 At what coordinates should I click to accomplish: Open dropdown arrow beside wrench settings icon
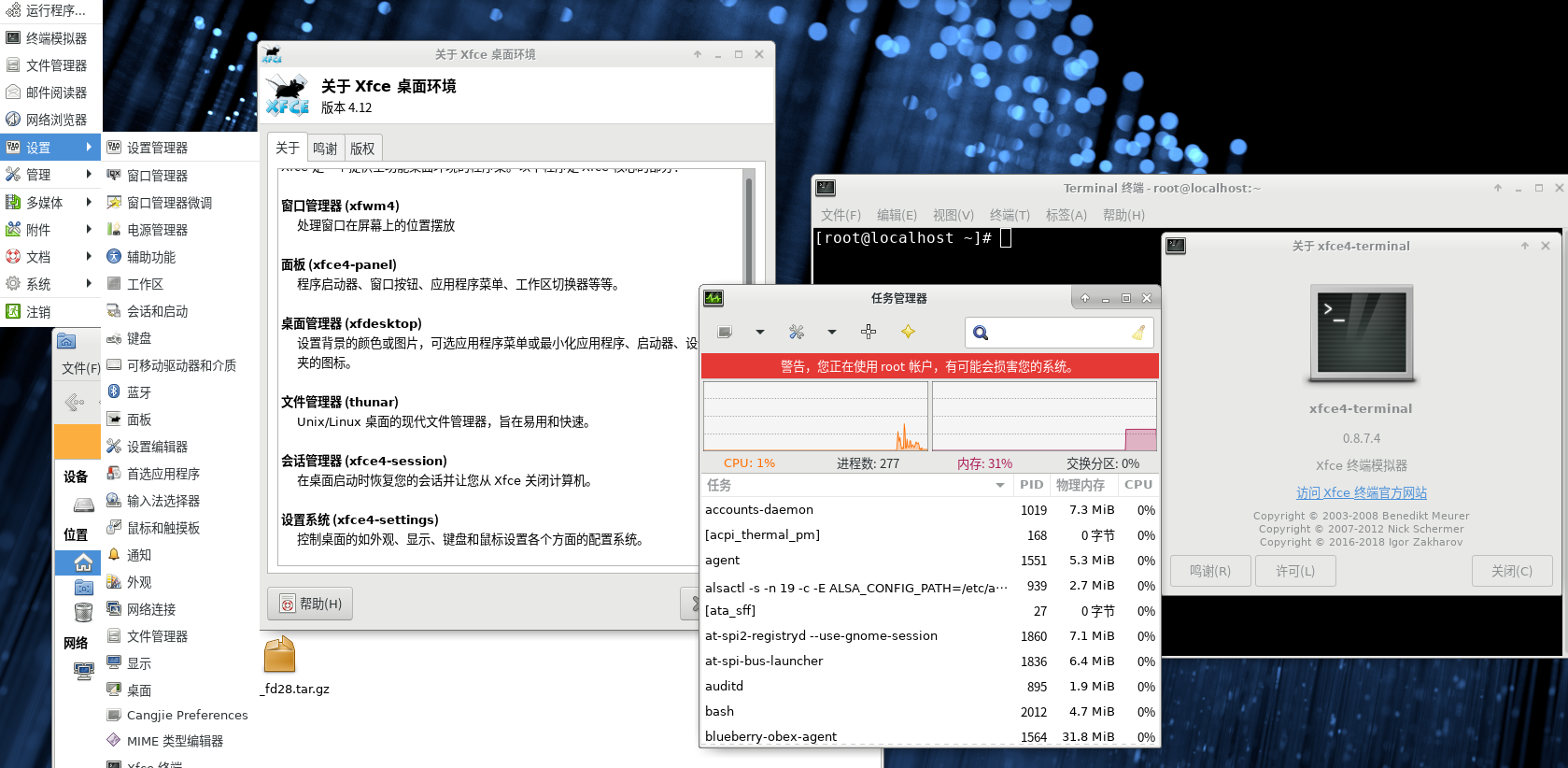pos(831,332)
